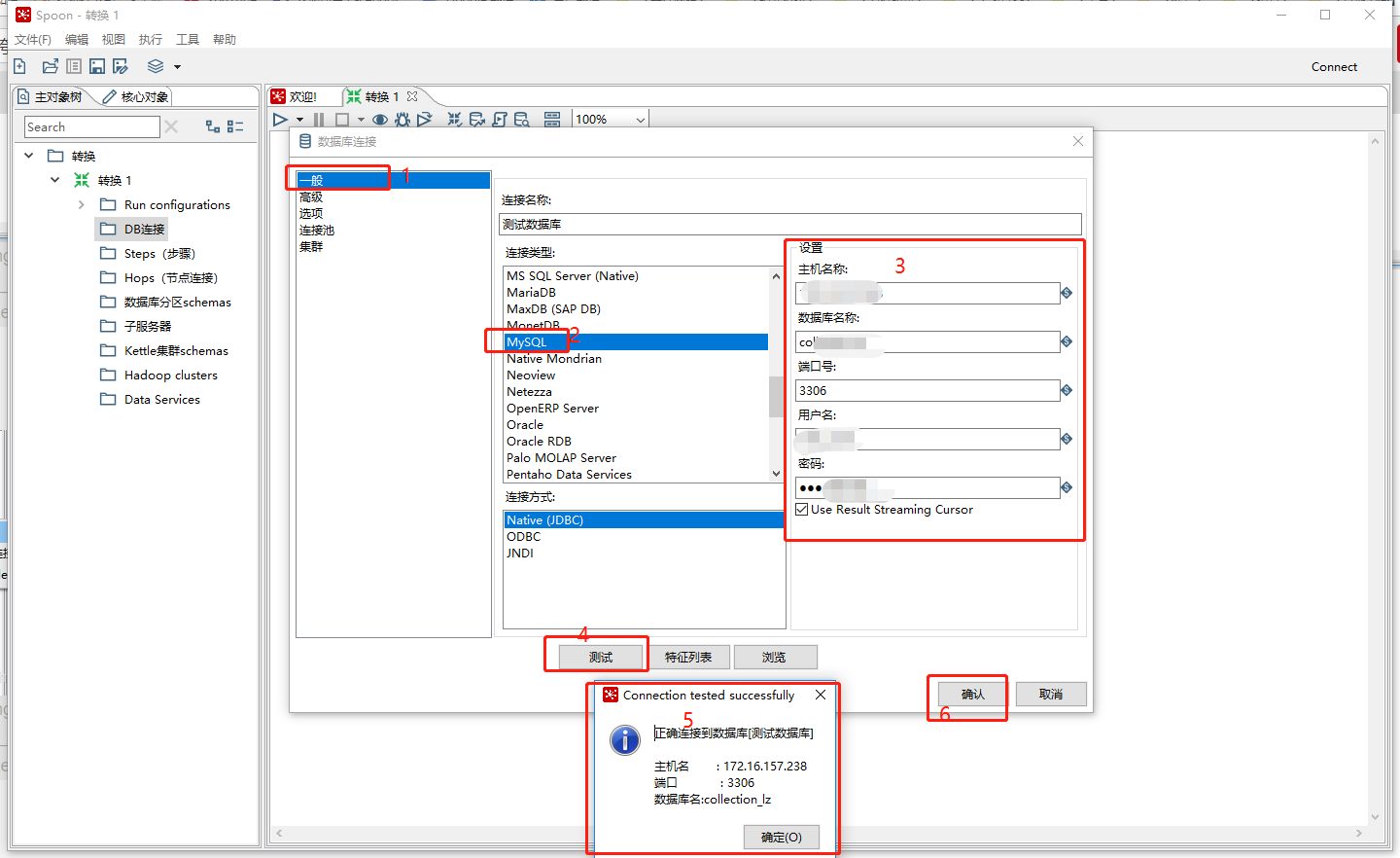Preview the transformation with eye icon
The width and height of the screenshot is (1400, 858).
click(x=380, y=120)
